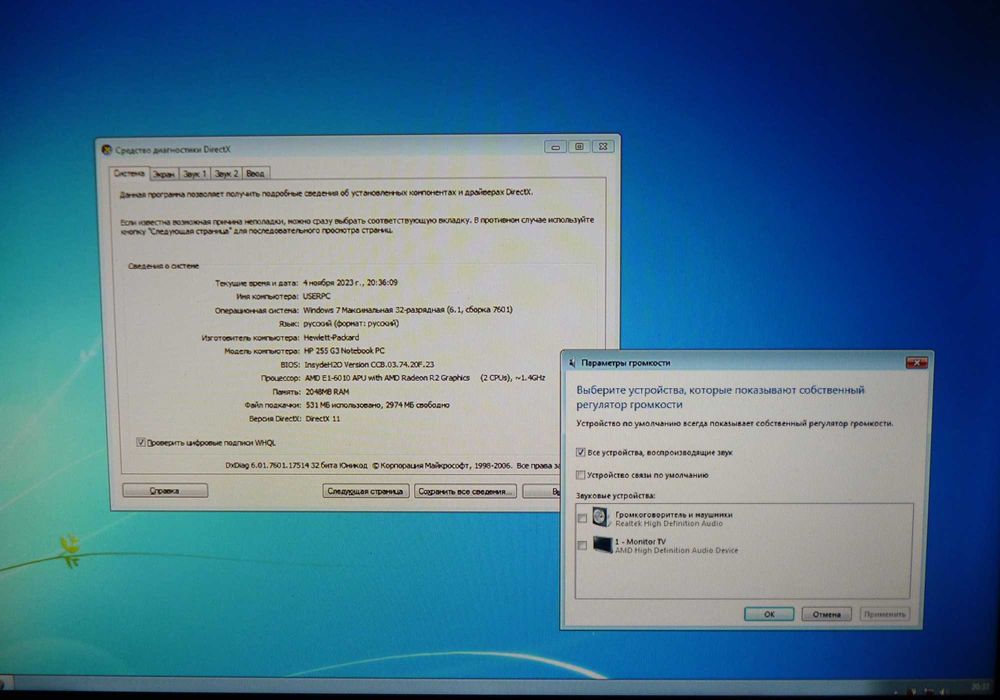Click the 'HP 255 G3 Notebook PC' model value
This screenshot has height=700, width=1000.
click(344, 351)
